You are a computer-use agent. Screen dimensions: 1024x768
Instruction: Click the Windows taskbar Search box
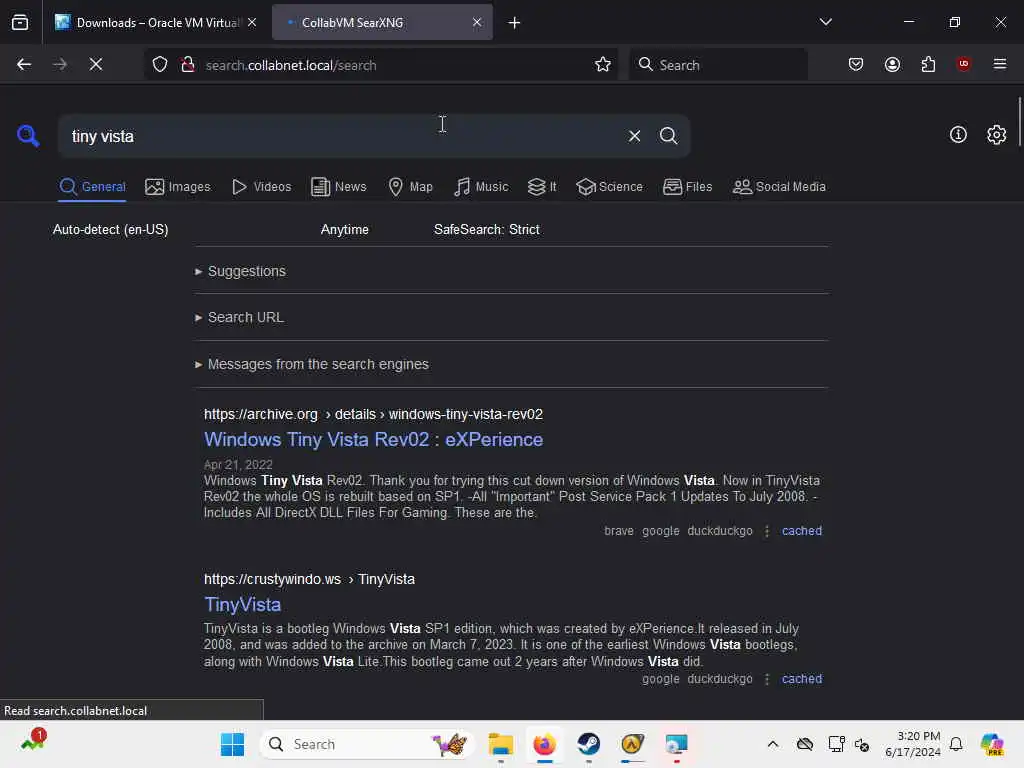pos(369,744)
